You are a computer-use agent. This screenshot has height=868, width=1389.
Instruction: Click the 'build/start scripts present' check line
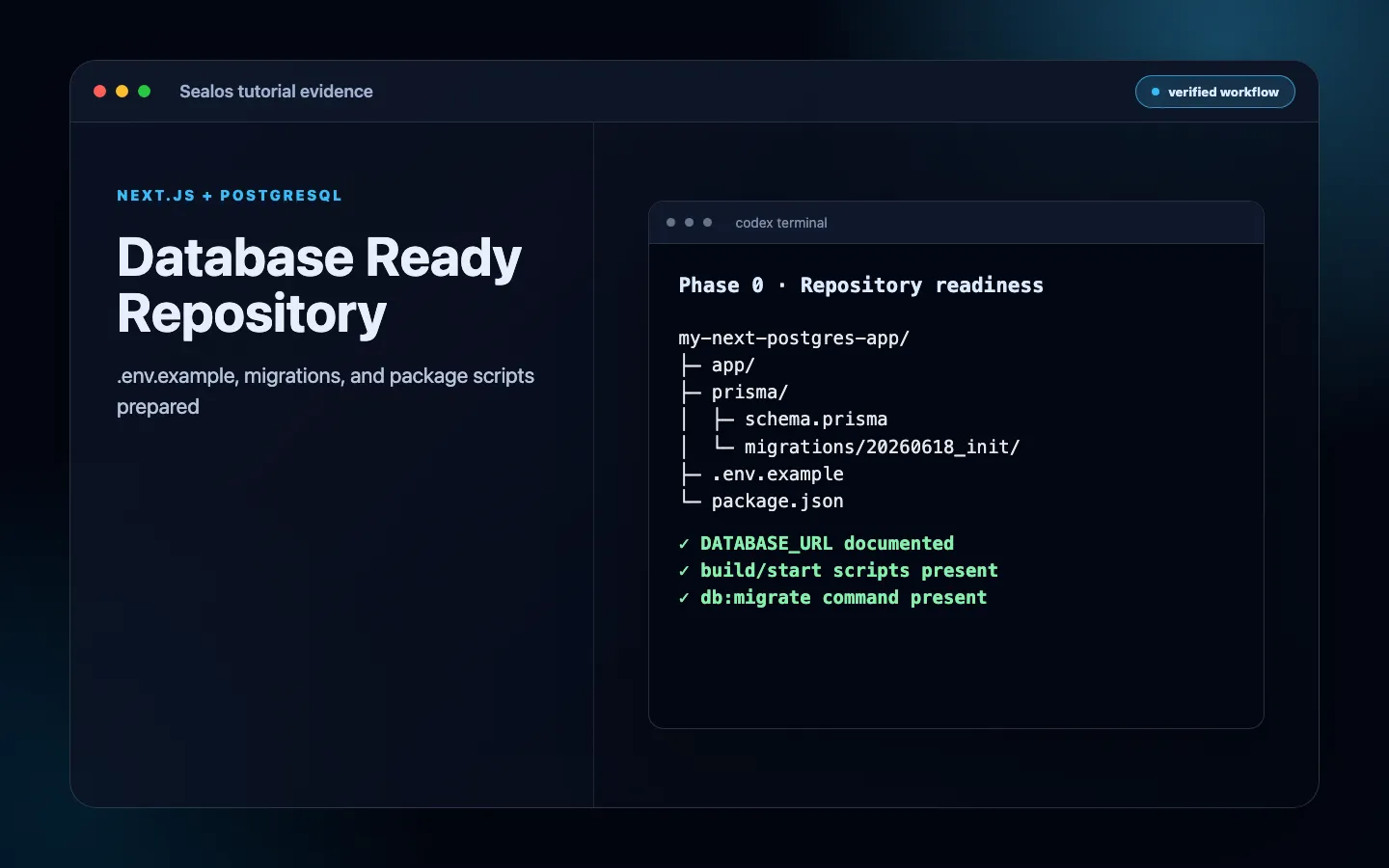pyautogui.click(x=838, y=570)
